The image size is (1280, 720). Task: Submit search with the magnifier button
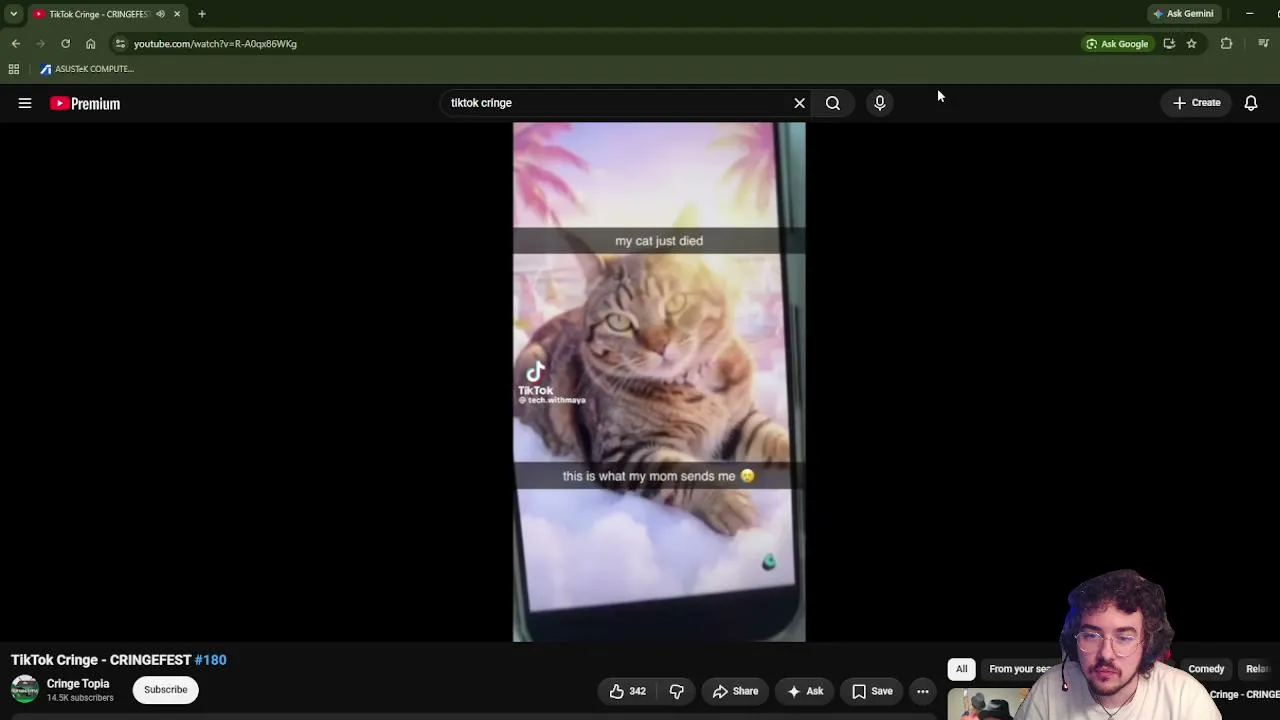833,103
